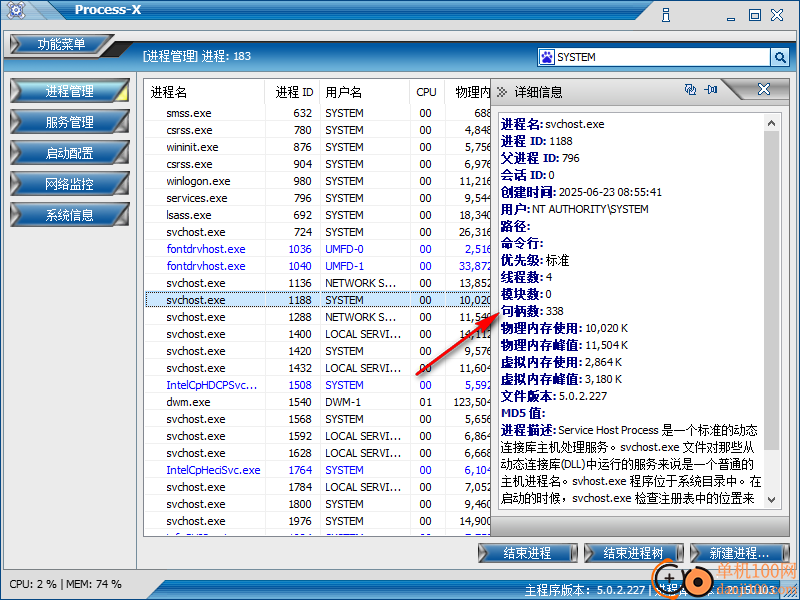Select svchost.exe with PID 1568
The width and height of the screenshot is (800, 600).
317,419
